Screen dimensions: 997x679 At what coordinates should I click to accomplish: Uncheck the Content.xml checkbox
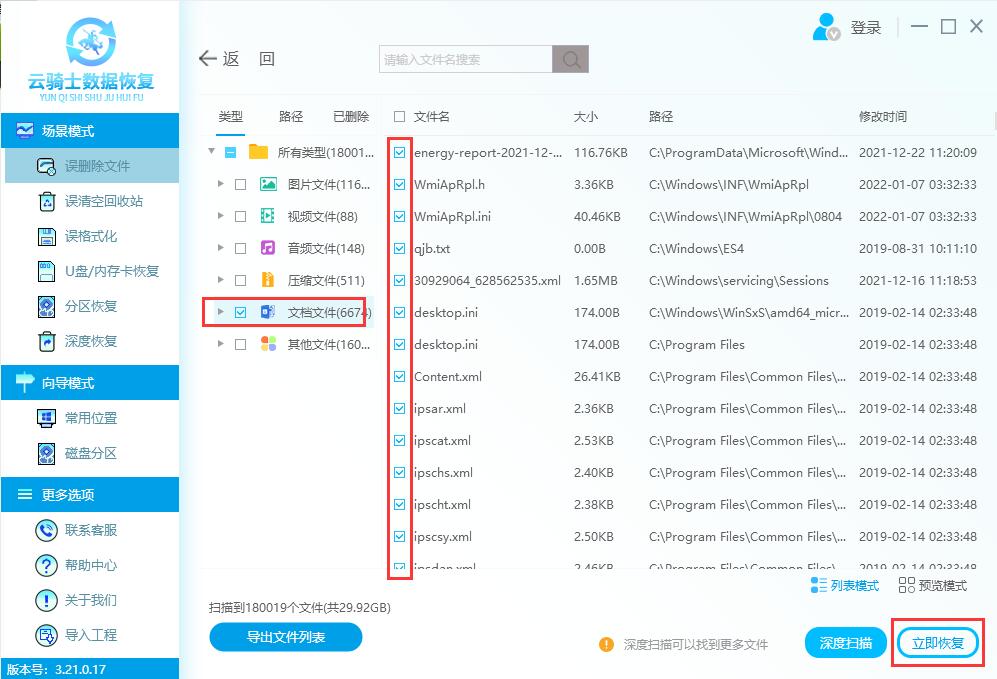click(x=399, y=376)
